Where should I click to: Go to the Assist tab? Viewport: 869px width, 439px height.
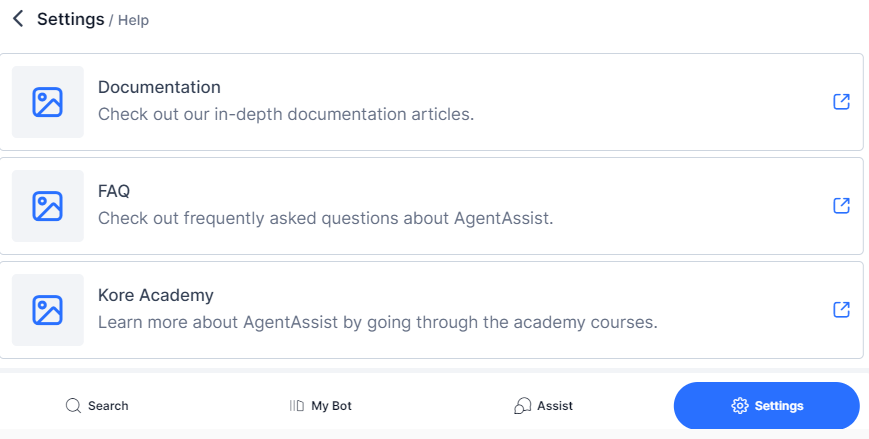554,406
